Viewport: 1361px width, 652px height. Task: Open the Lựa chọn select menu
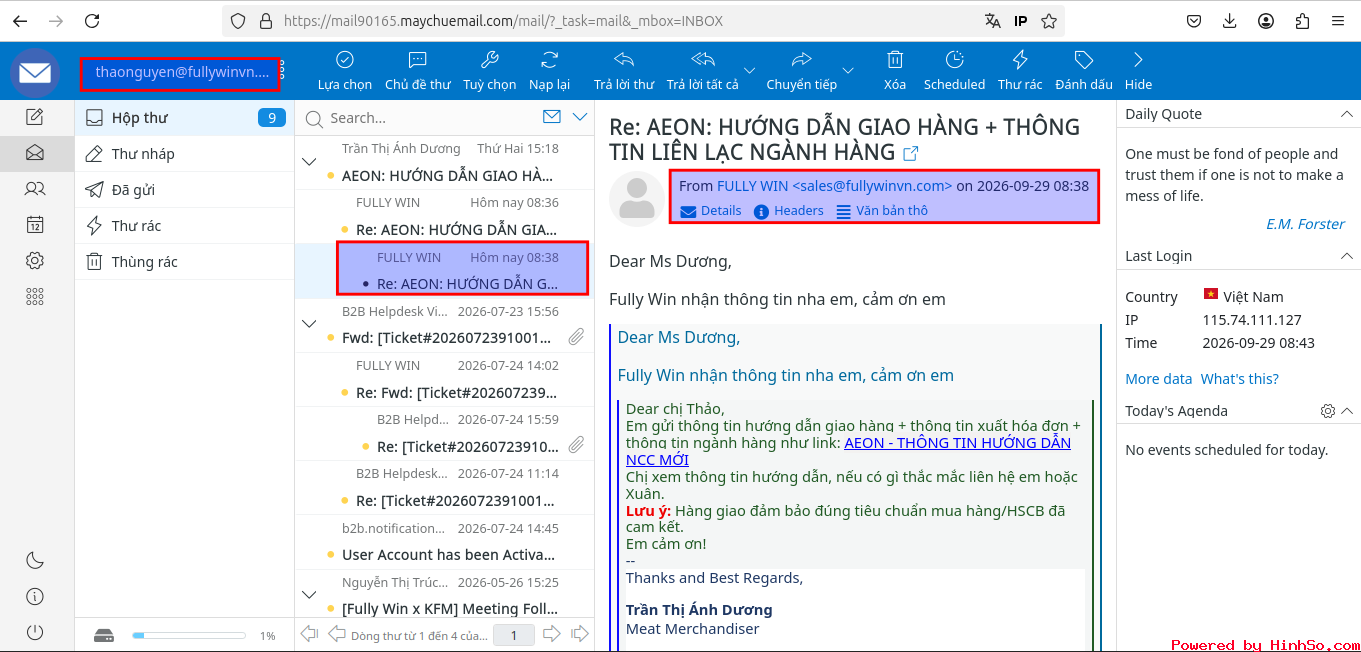[345, 71]
